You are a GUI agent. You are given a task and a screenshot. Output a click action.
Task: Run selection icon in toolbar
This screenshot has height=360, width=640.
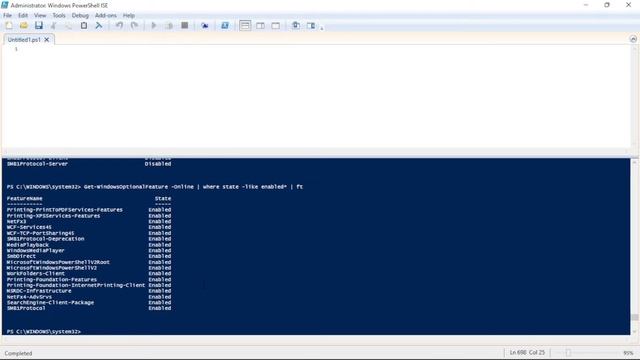pyautogui.click(x=169, y=25)
